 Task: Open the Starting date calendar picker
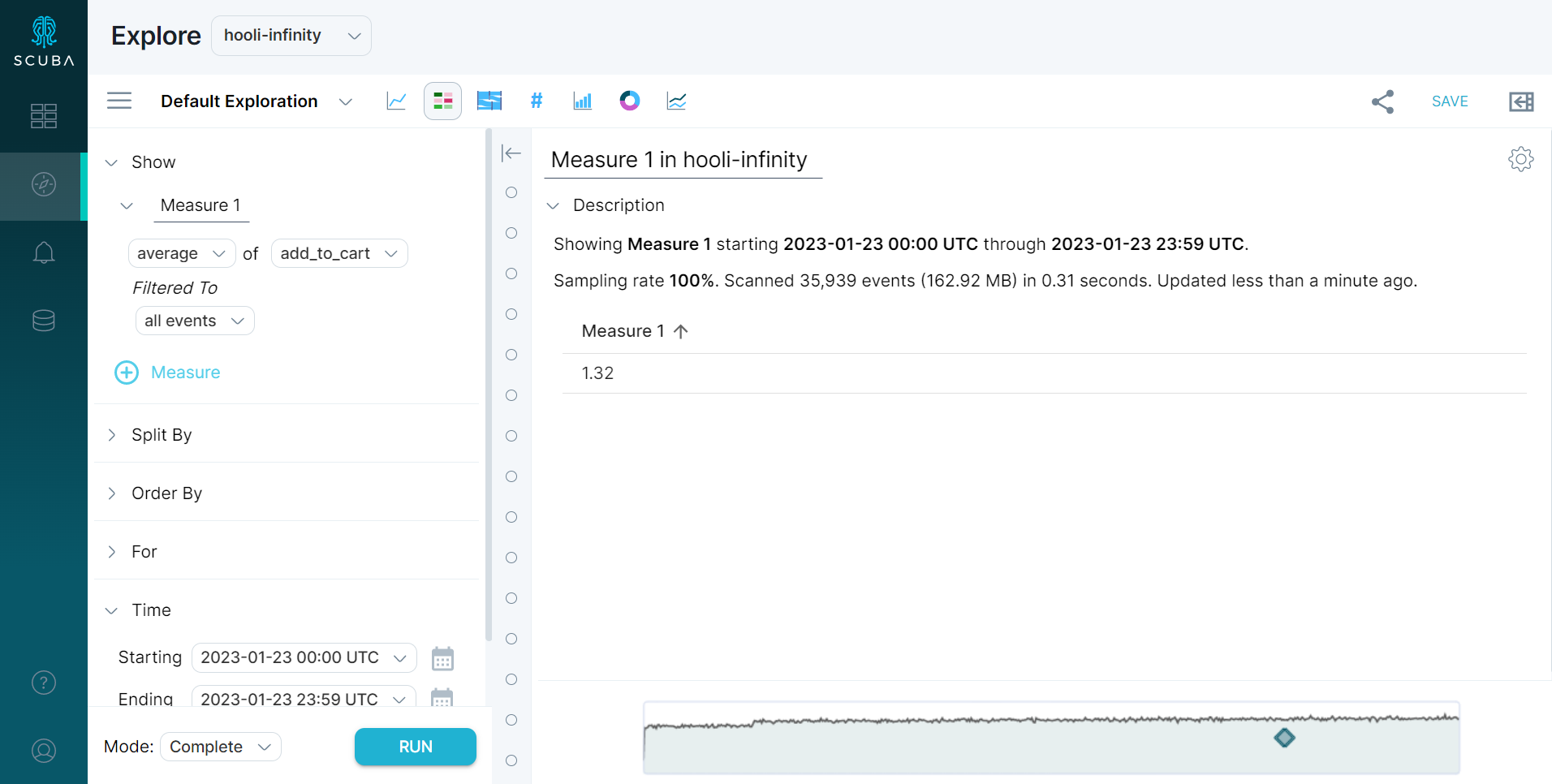coord(442,658)
